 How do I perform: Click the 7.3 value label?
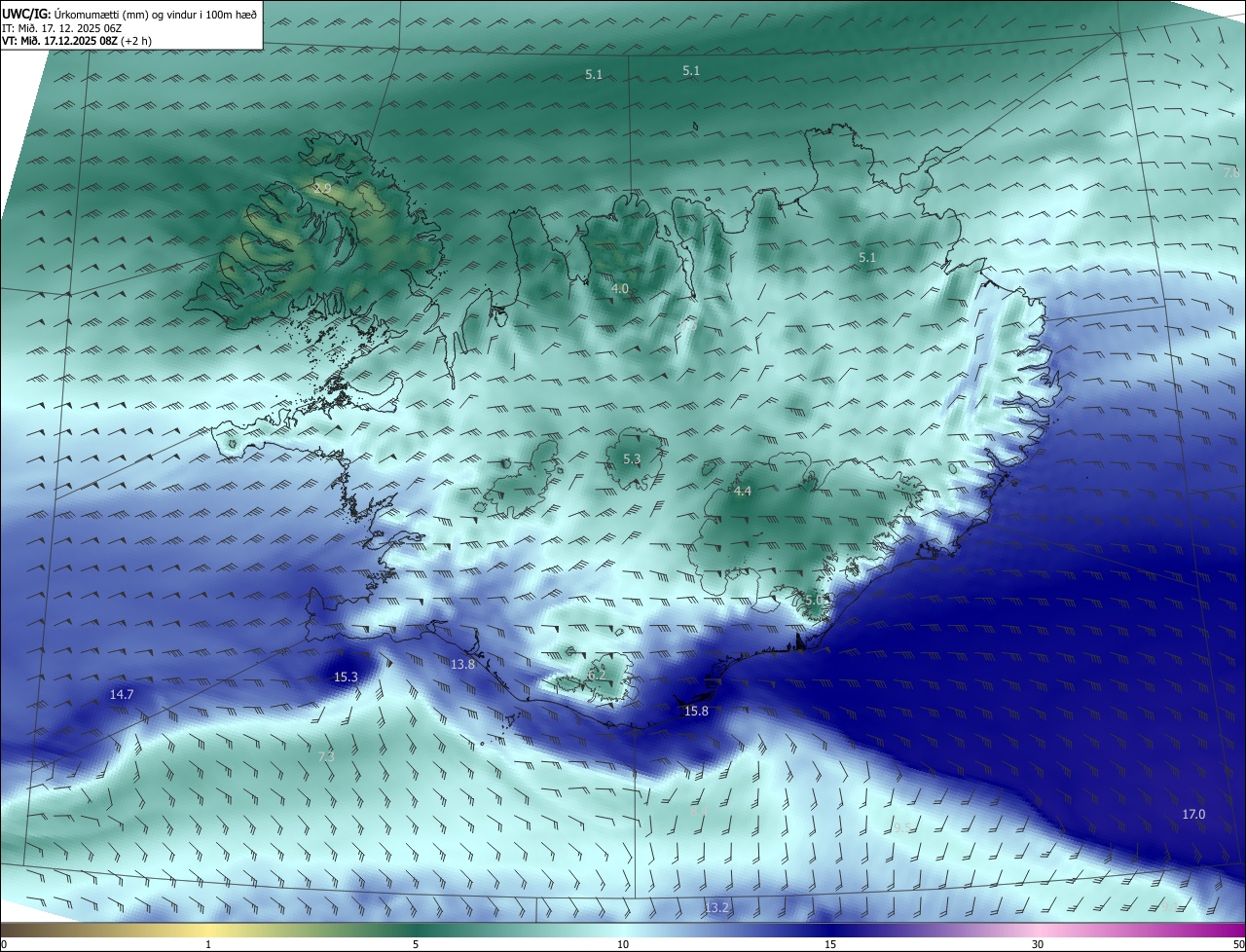(x=326, y=756)
